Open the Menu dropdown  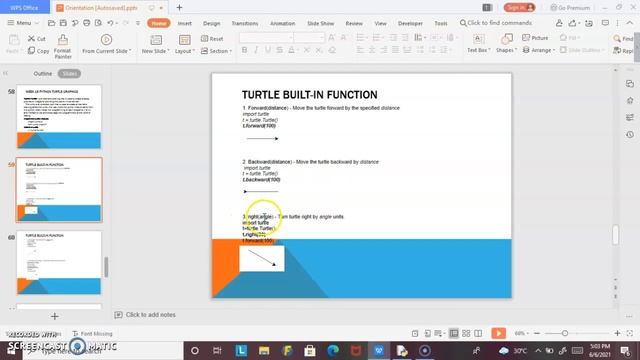point(23,23)
